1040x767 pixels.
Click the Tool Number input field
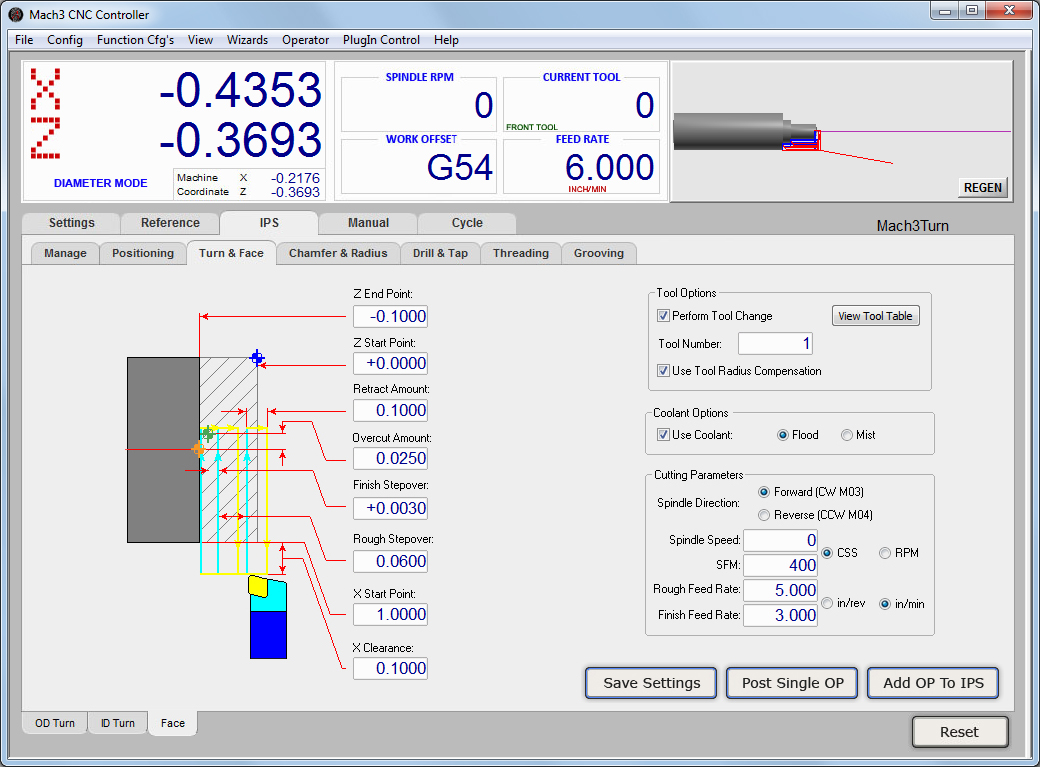(x=775, y=344)
